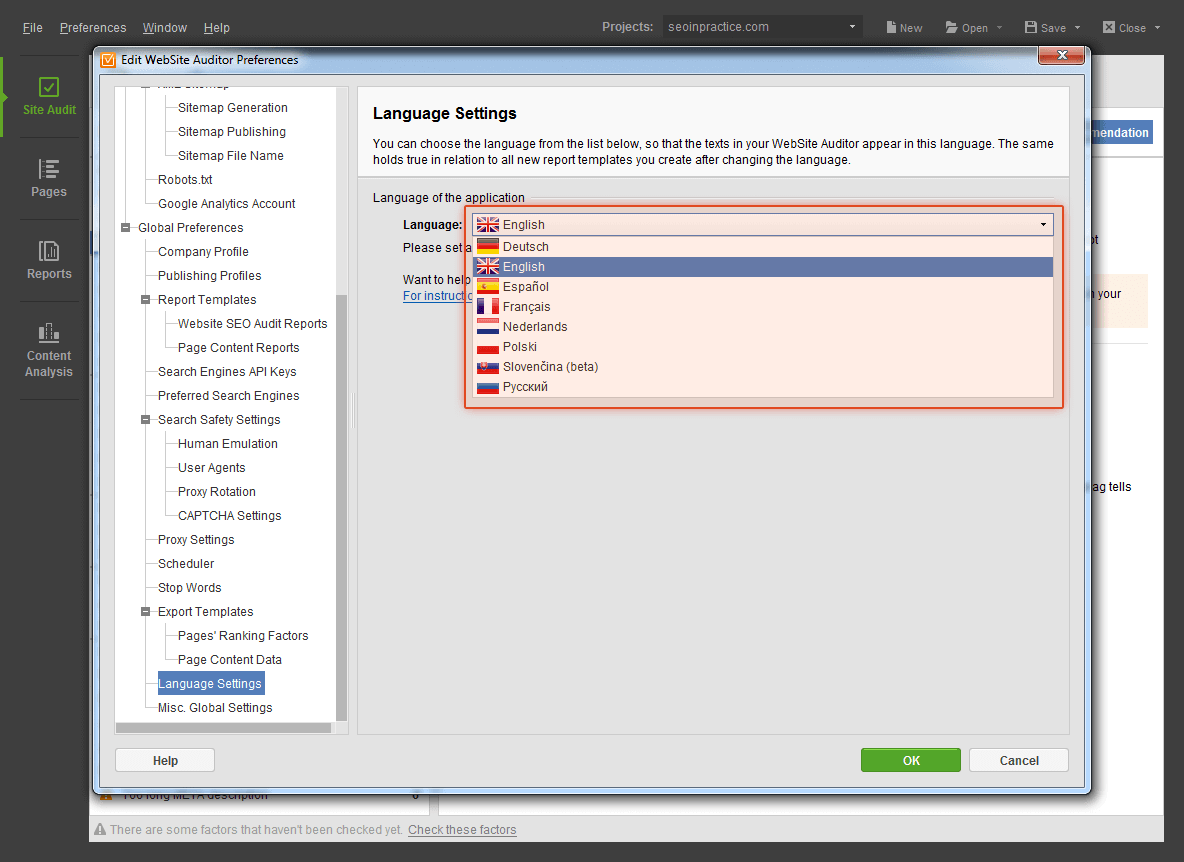Pick Русский in the language dropdown
Image resolution: width=1184 pixels, height=862 pixels.
pos(525,387)
